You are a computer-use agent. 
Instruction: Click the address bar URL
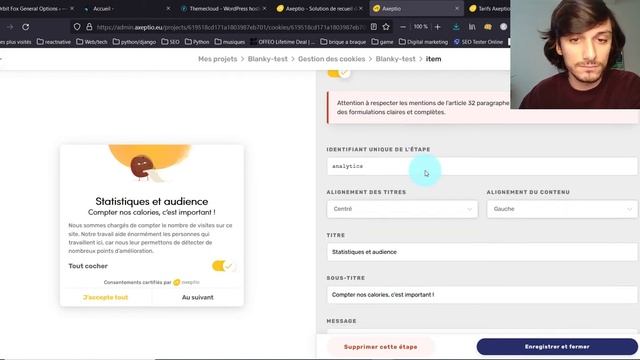point(231,27)
